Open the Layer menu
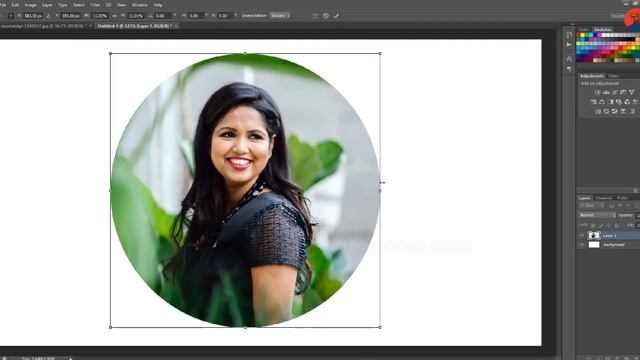 (x=47, y=5)
